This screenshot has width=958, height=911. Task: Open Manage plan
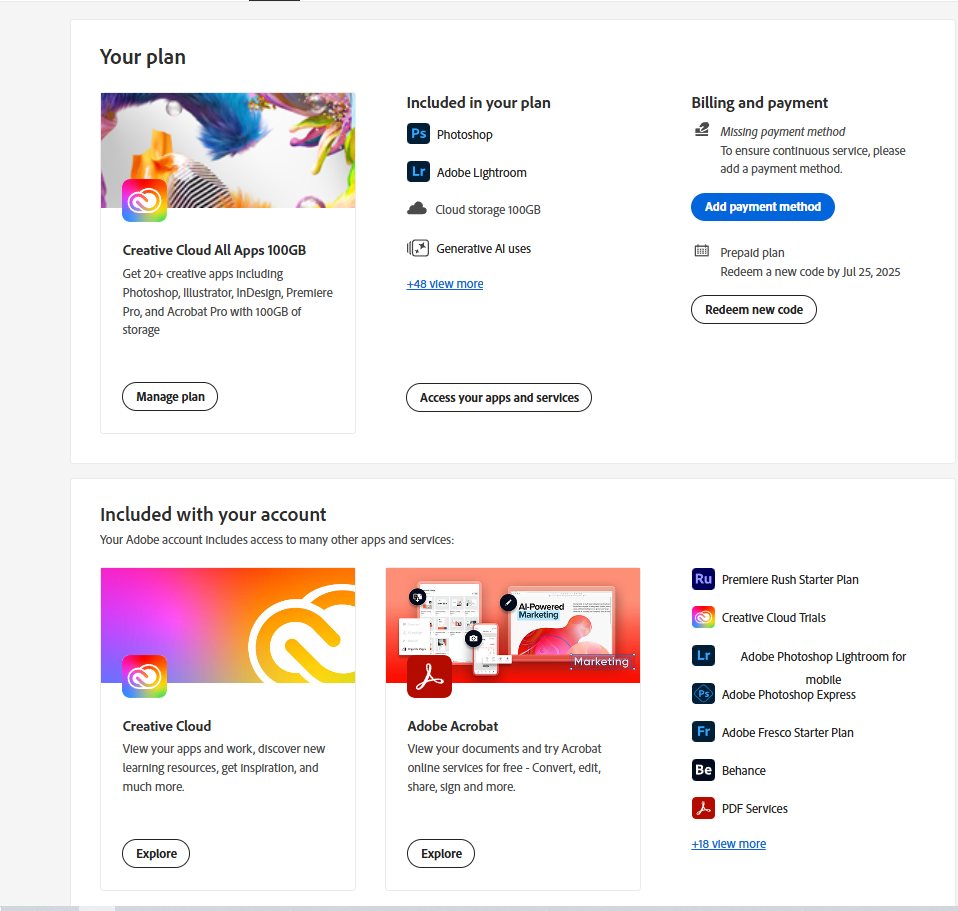170,397
